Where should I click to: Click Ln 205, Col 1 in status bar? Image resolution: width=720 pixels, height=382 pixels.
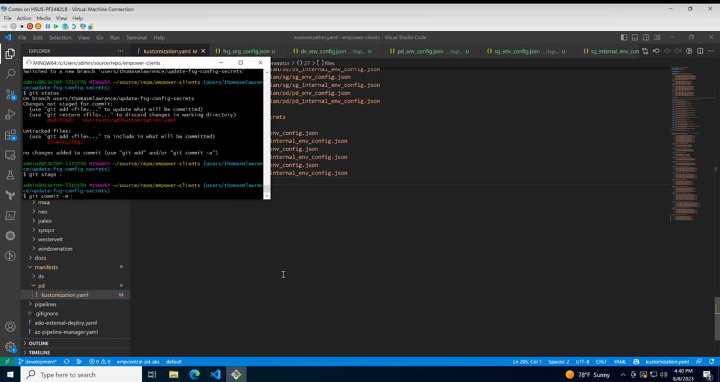tap(527, 362)
